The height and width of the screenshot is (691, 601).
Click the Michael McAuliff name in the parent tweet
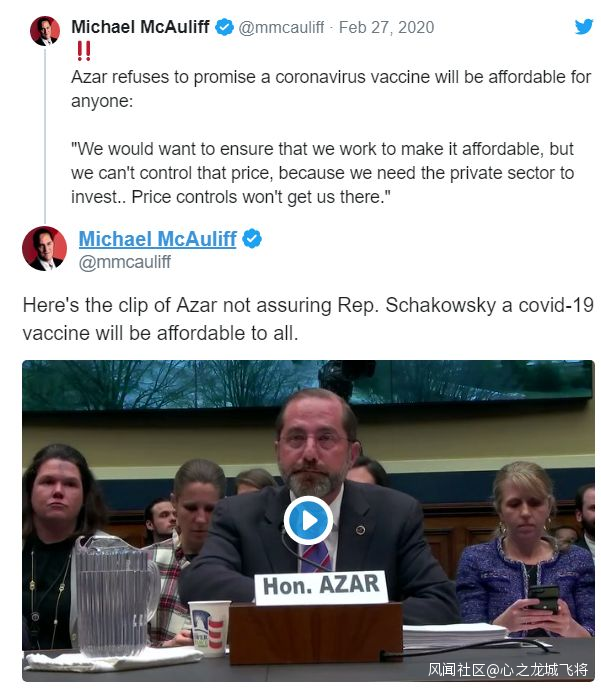pyautogui.click(x=140, y=27)
